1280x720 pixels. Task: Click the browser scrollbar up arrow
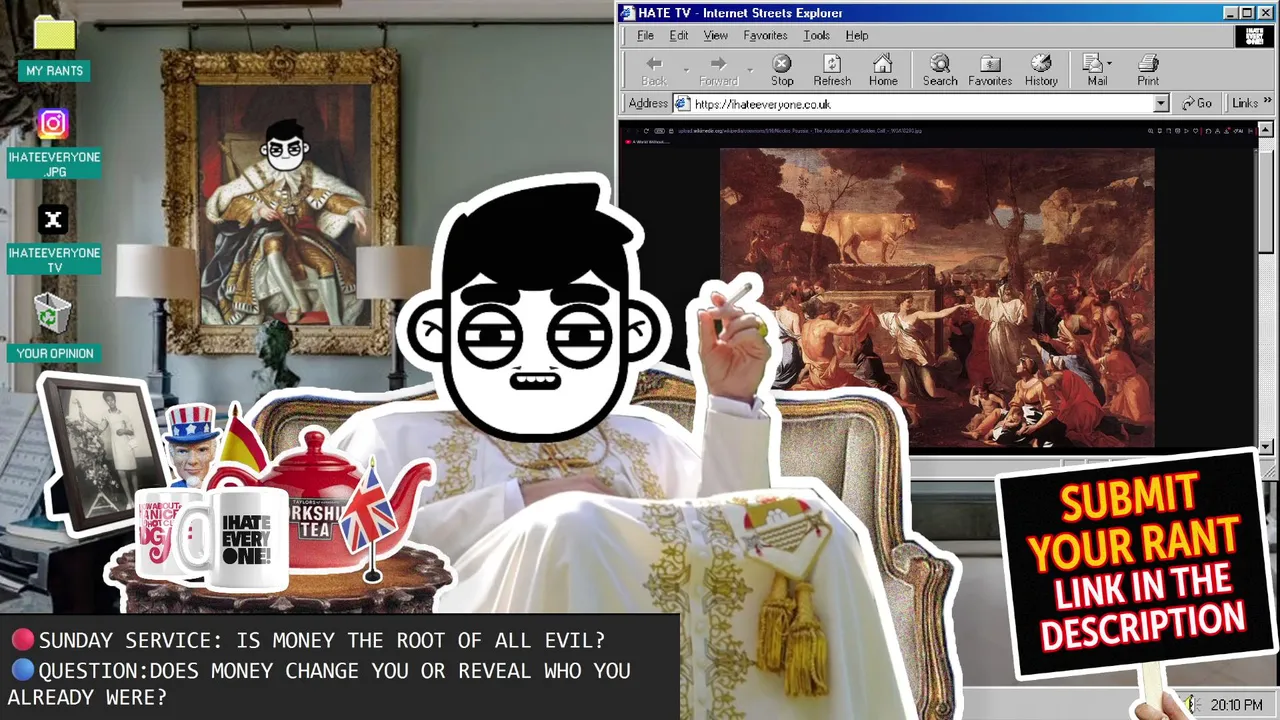point(1266,131)
